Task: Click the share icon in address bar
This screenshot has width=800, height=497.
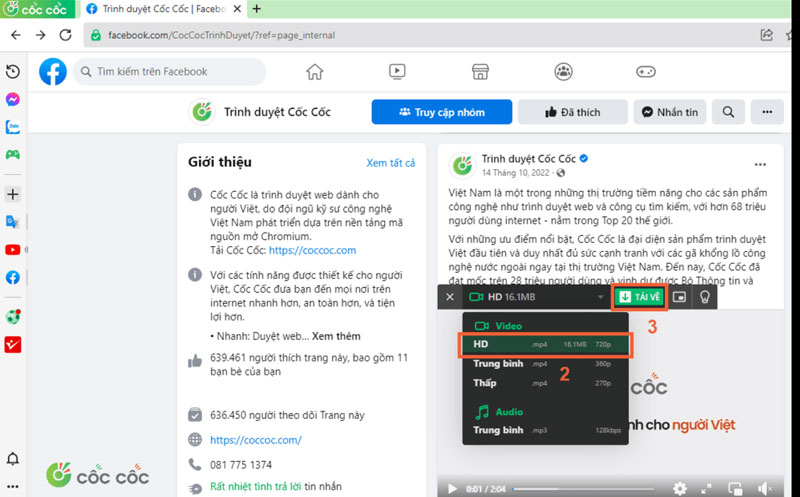Action: (x=766, y=35)
